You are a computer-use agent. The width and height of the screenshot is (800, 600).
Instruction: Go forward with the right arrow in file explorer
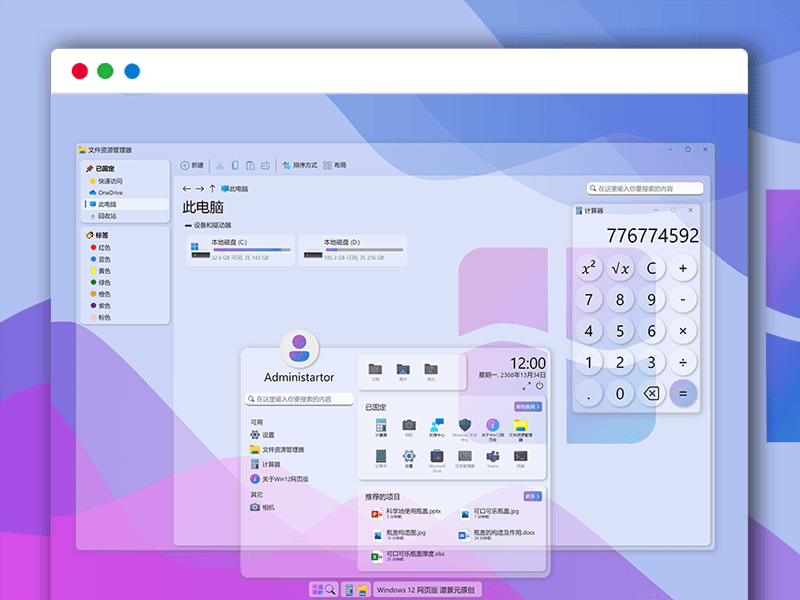[x=199, y=189]
